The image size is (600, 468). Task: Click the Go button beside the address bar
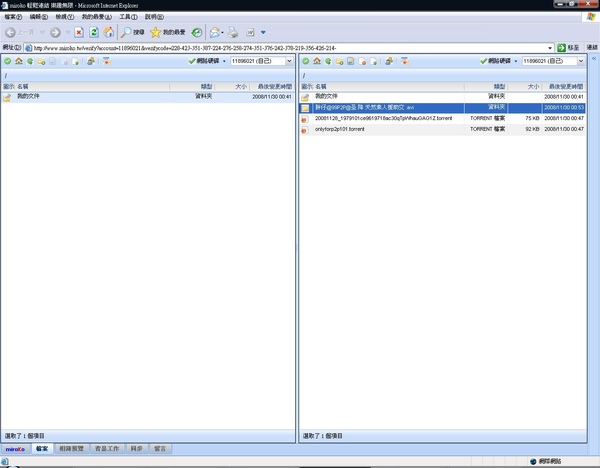568,48
